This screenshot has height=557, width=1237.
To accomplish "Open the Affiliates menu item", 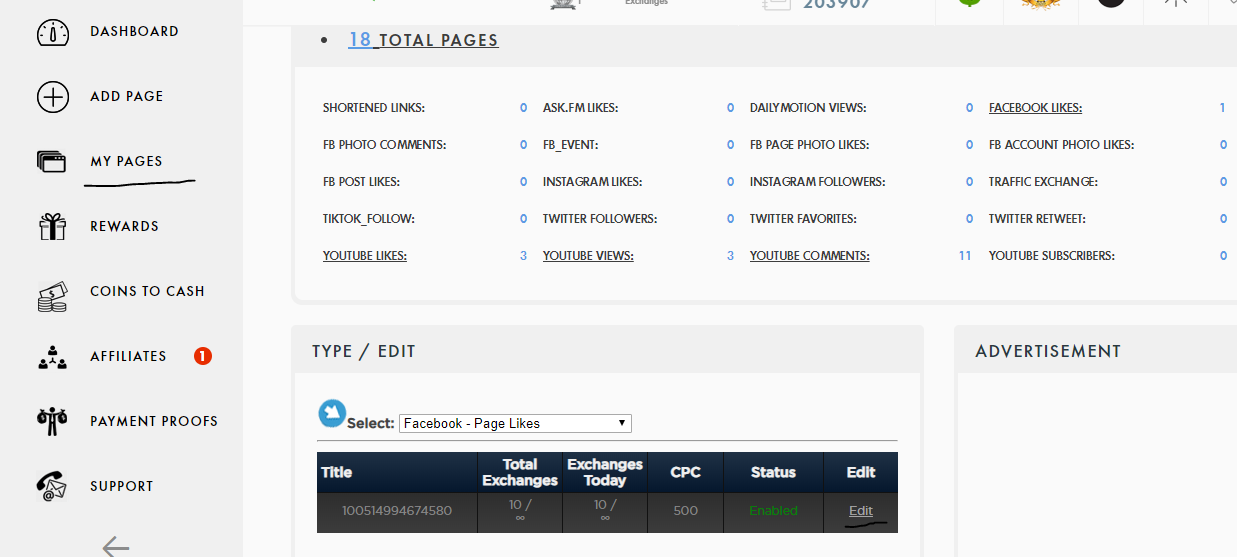I will click(128, 357).
